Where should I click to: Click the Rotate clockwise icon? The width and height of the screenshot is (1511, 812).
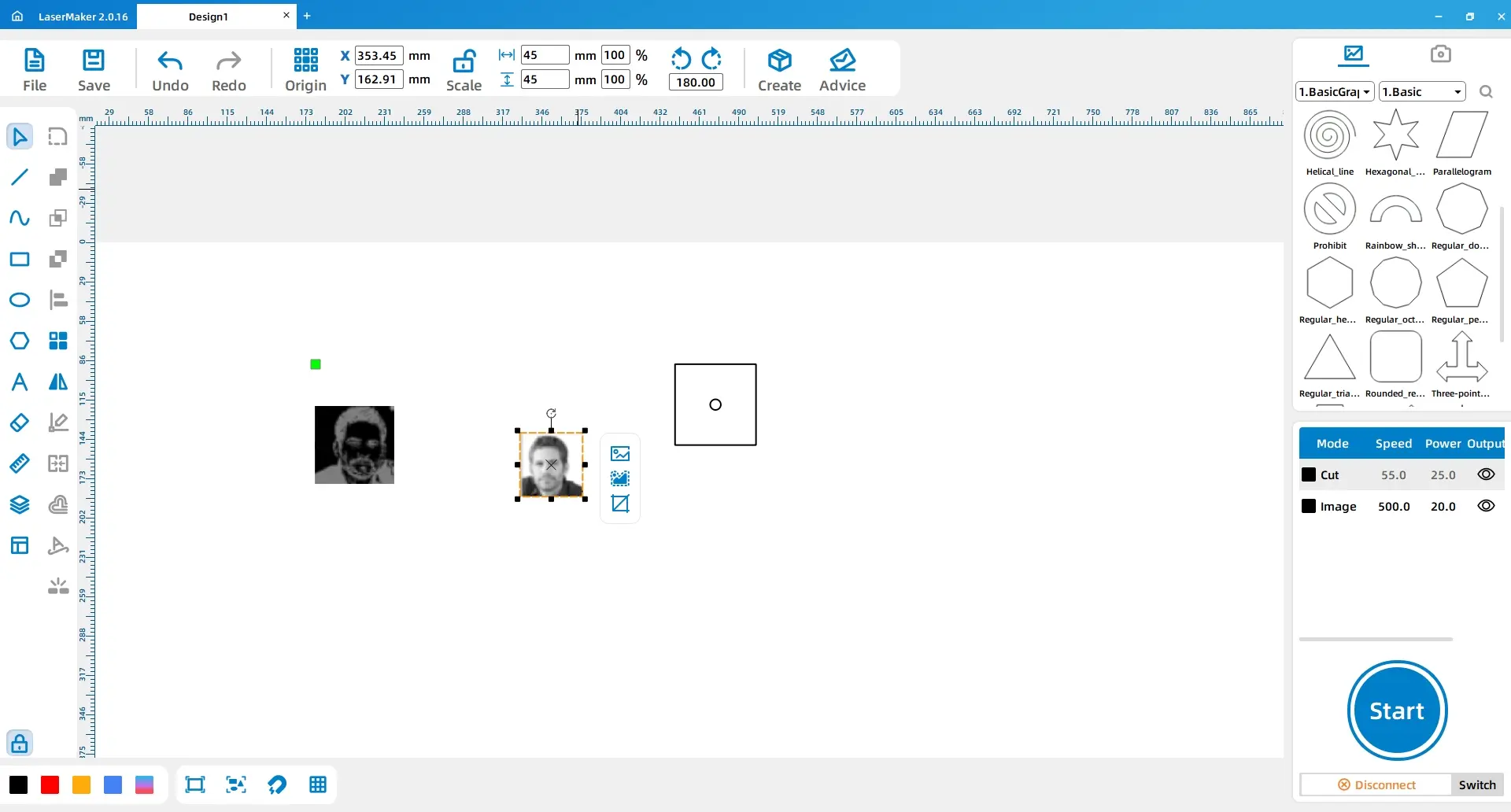click(x=711, y=59)
